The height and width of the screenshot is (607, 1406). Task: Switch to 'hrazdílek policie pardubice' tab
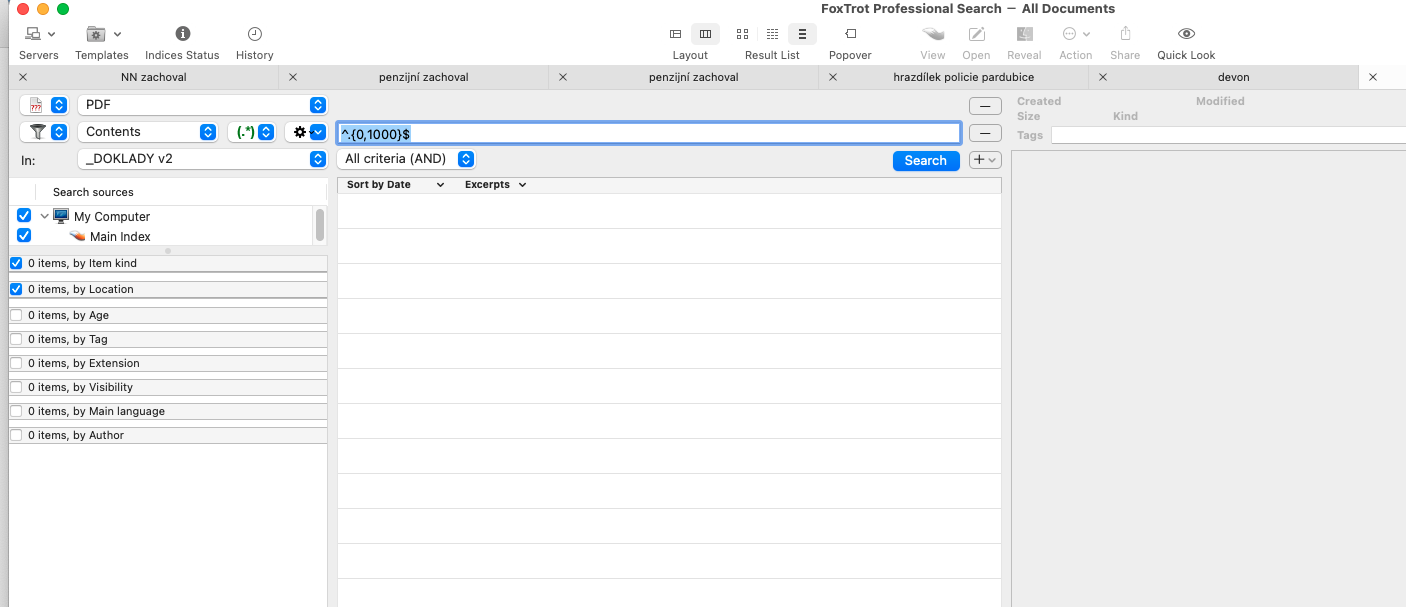tap(963, 77)
